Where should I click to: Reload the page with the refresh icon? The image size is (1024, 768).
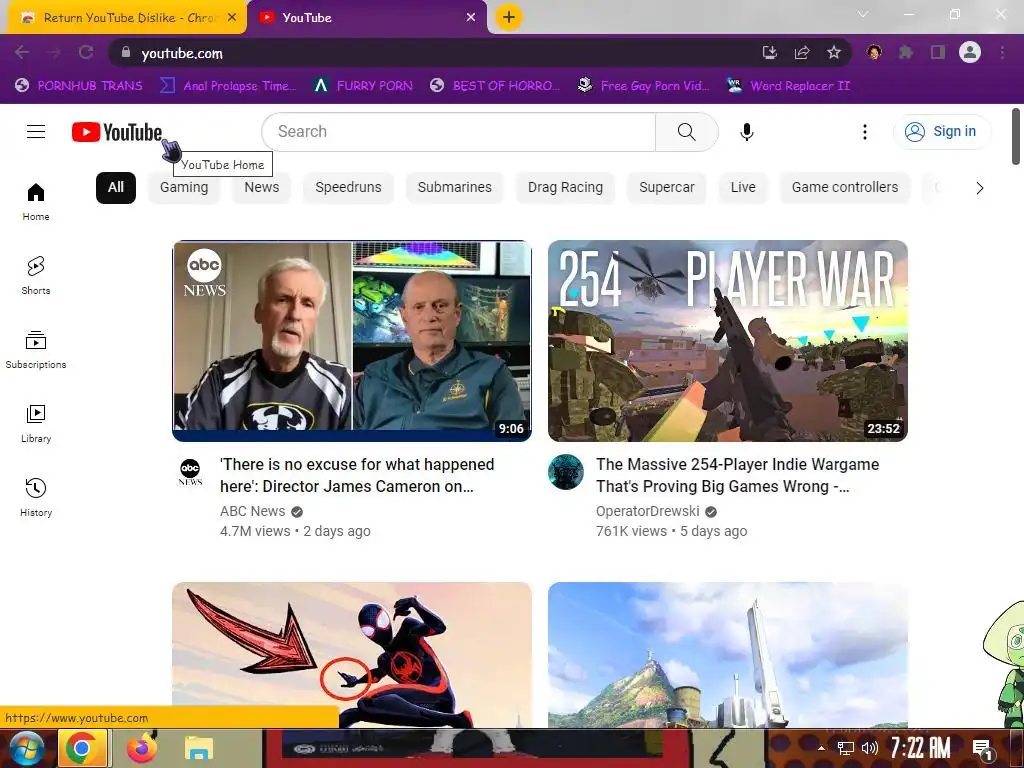(x=86, y=52)
